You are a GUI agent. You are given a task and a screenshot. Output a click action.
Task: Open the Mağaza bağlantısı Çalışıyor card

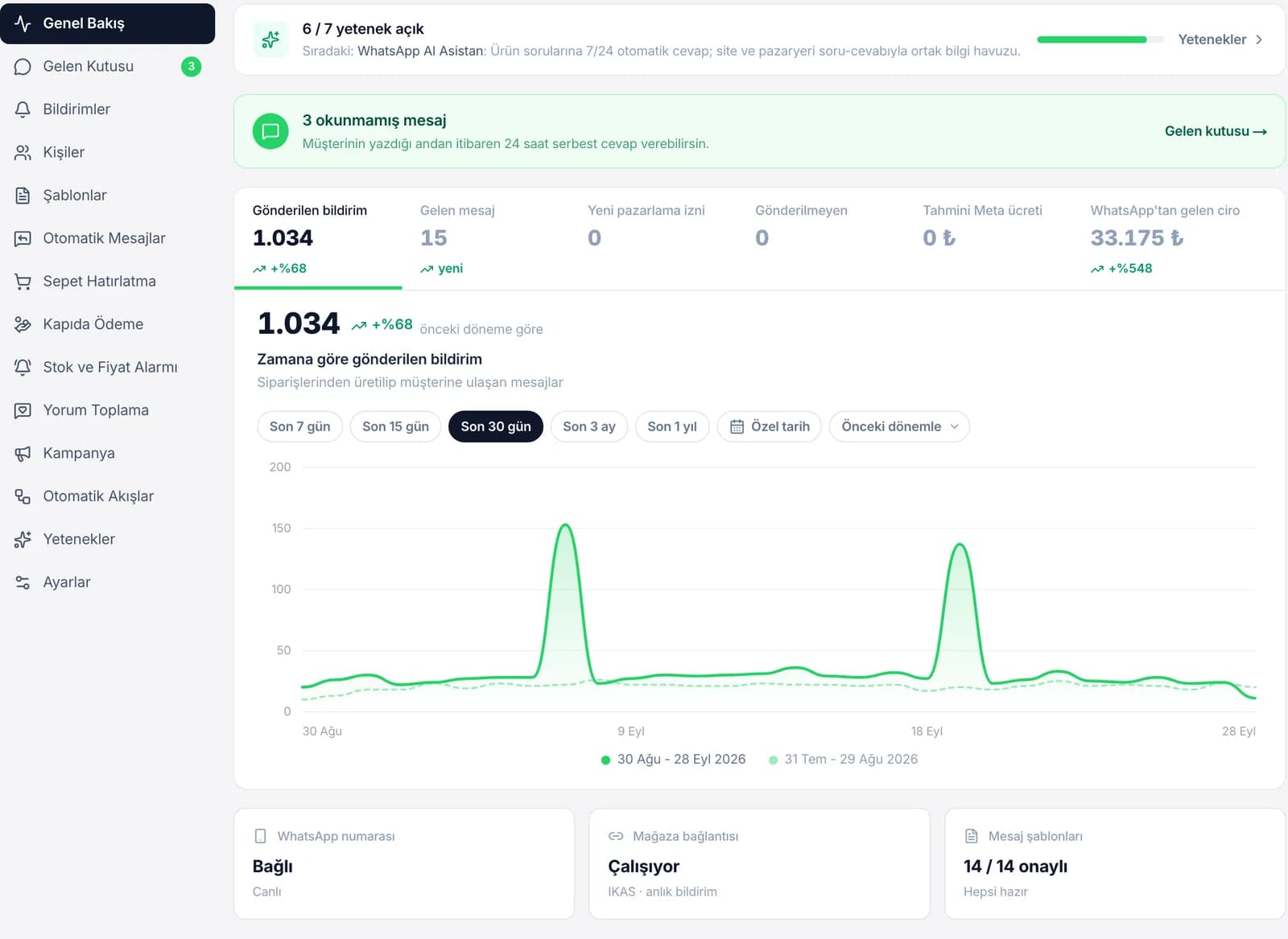[759, 863]
